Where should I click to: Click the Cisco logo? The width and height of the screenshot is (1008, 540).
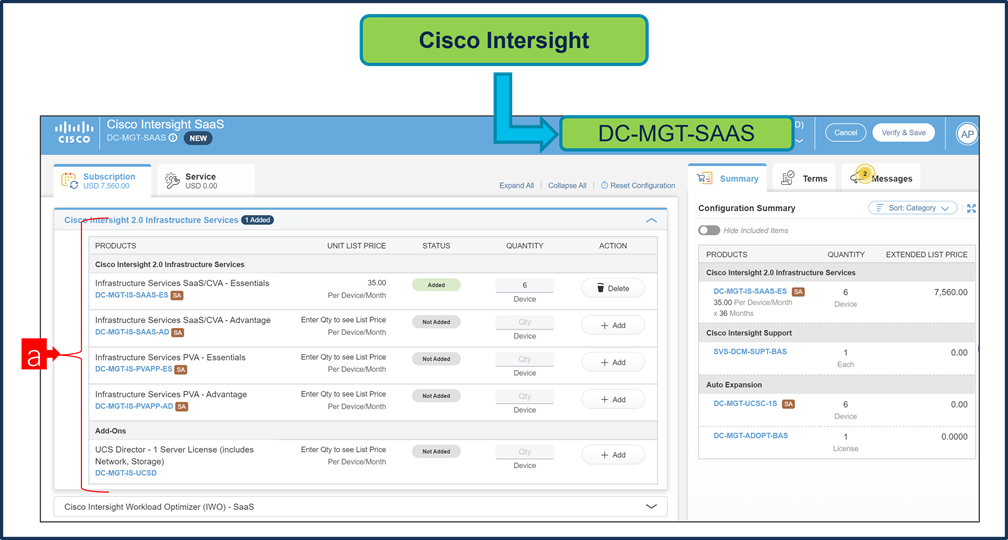74,132
